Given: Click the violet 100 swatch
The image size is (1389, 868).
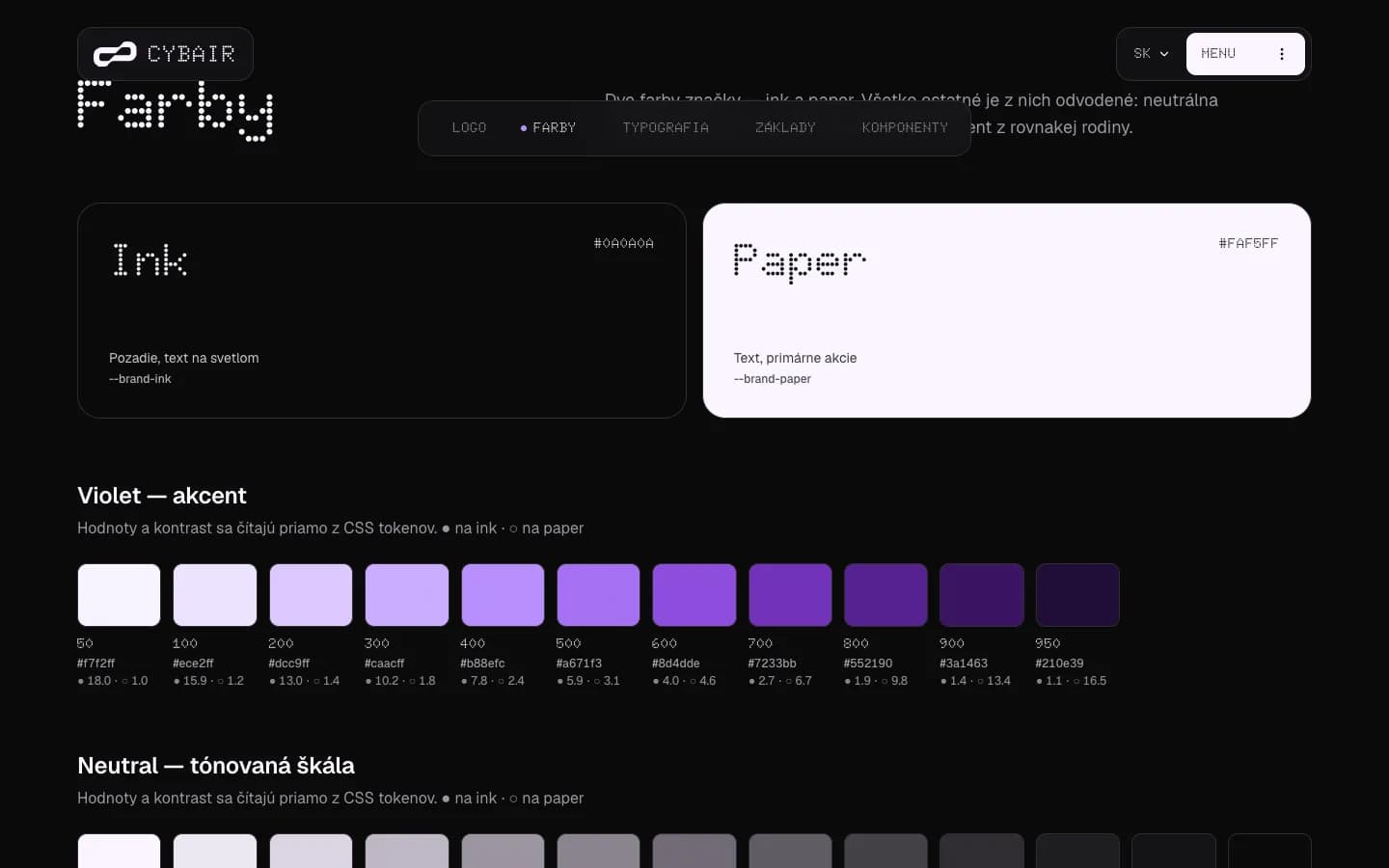Looking at the screenshot, I should click(x=215, y=595).
